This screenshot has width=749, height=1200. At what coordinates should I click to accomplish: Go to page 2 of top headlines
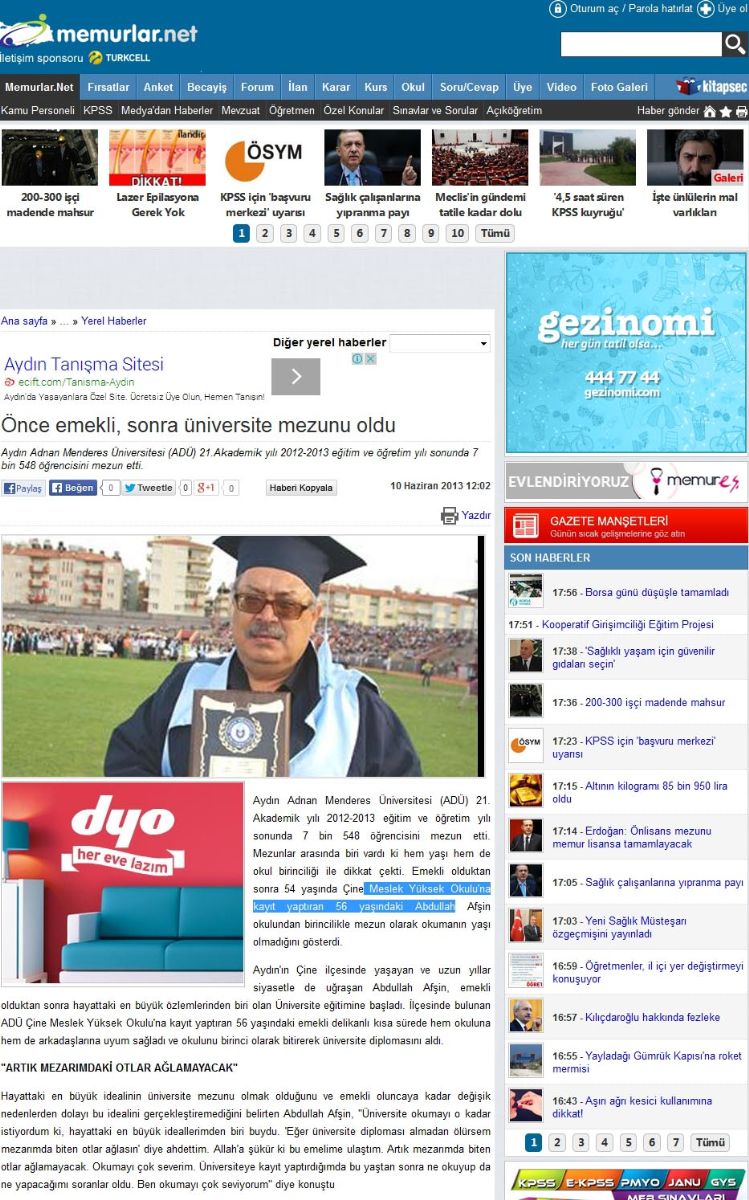click(x=265, y=233)
